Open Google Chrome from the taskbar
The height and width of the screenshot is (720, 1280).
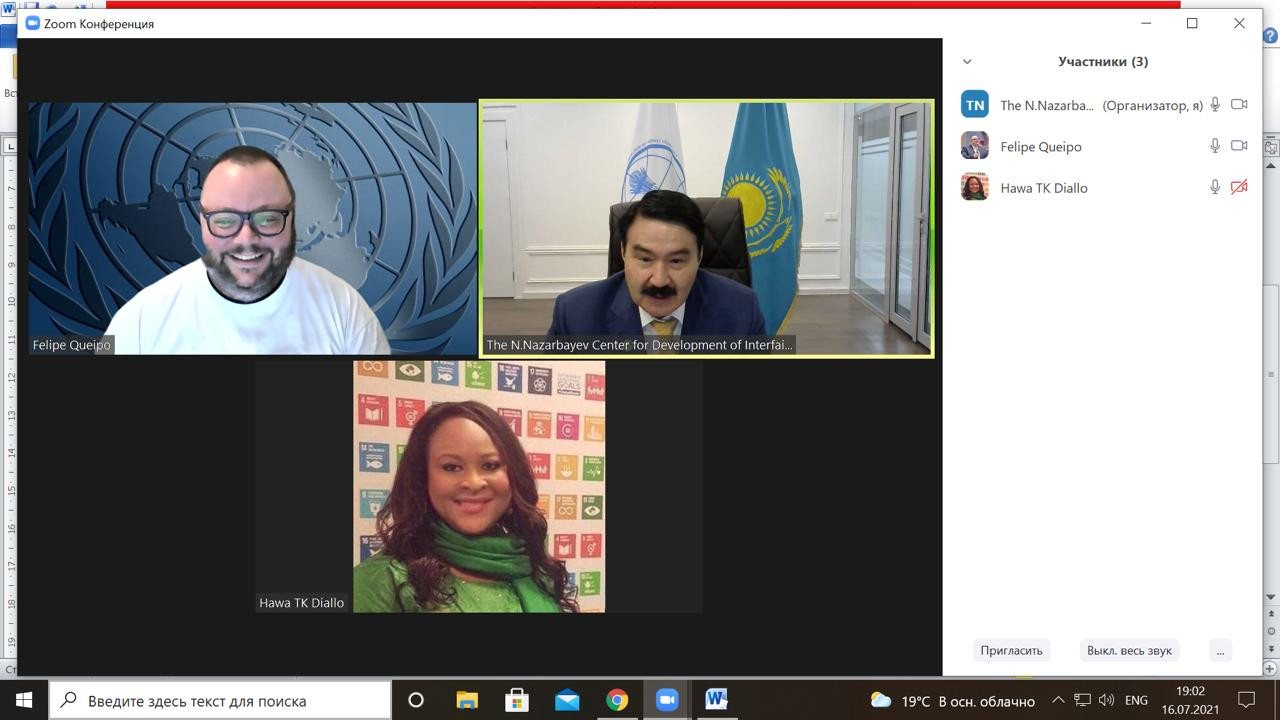click(x=617, y=700)
